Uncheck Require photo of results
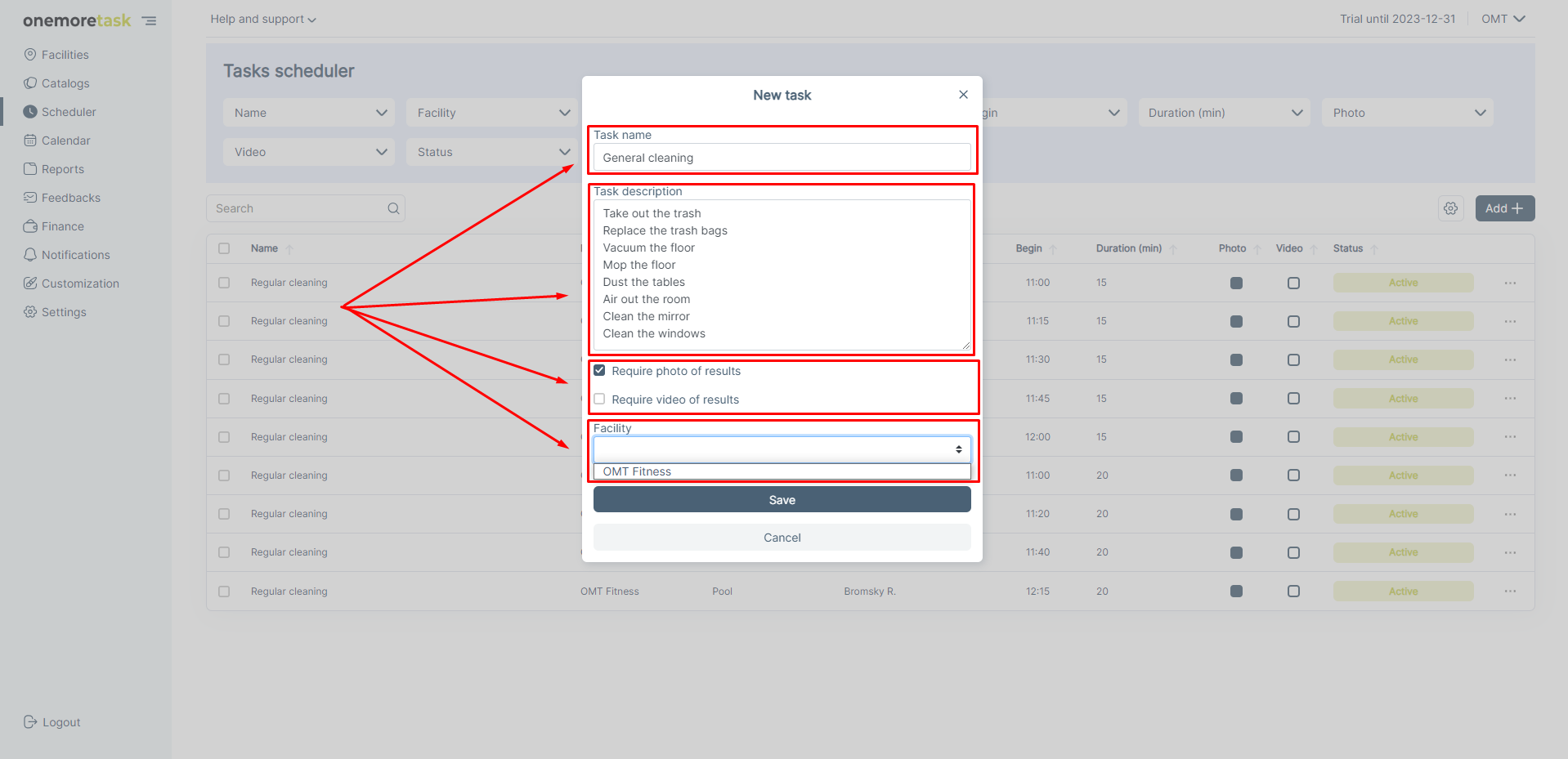This screenshot has height=759, width=1568. 599,370
